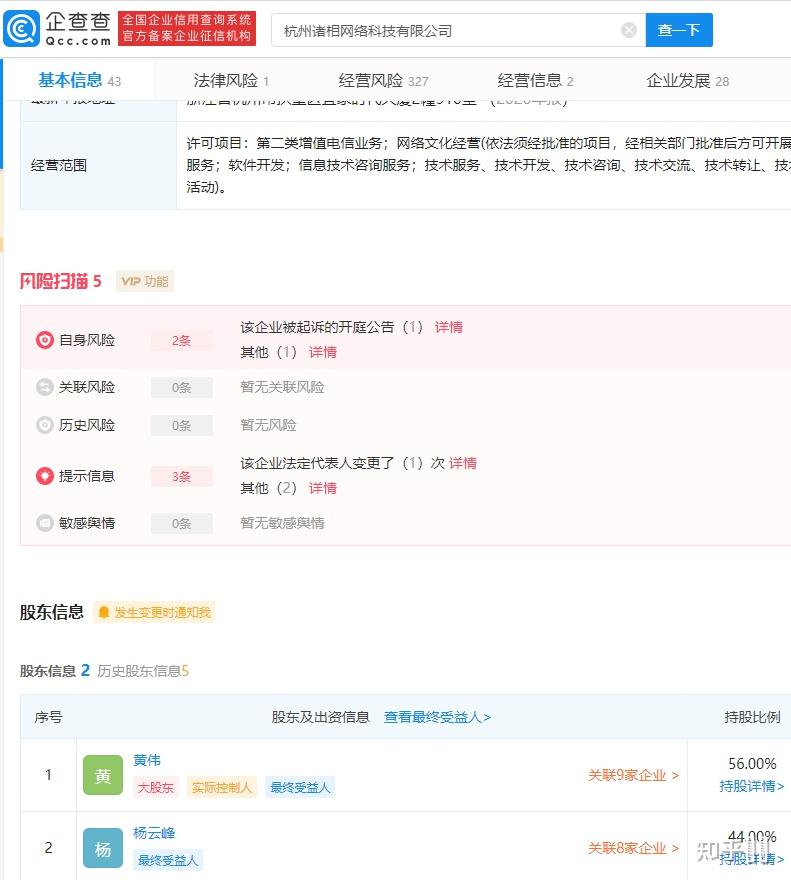Viewport: 791px width, 880px height.
Task: Open the 企业发展 tab
Action: [687, 81]
